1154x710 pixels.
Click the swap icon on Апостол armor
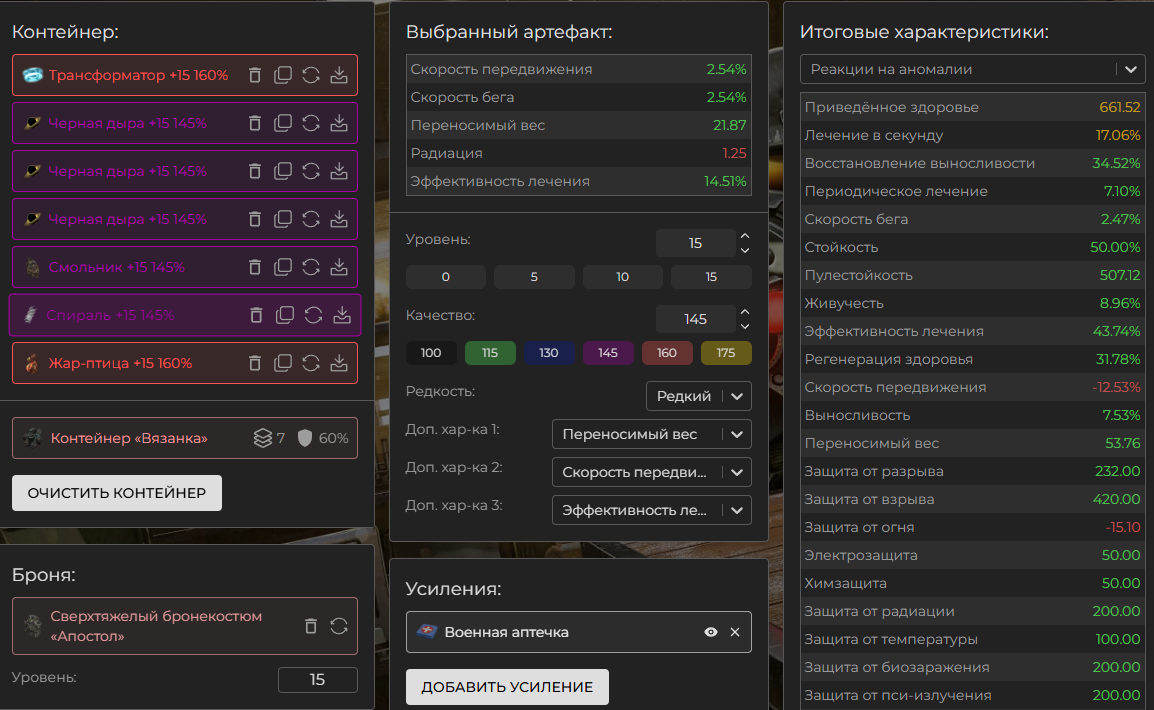click(339, 626)
